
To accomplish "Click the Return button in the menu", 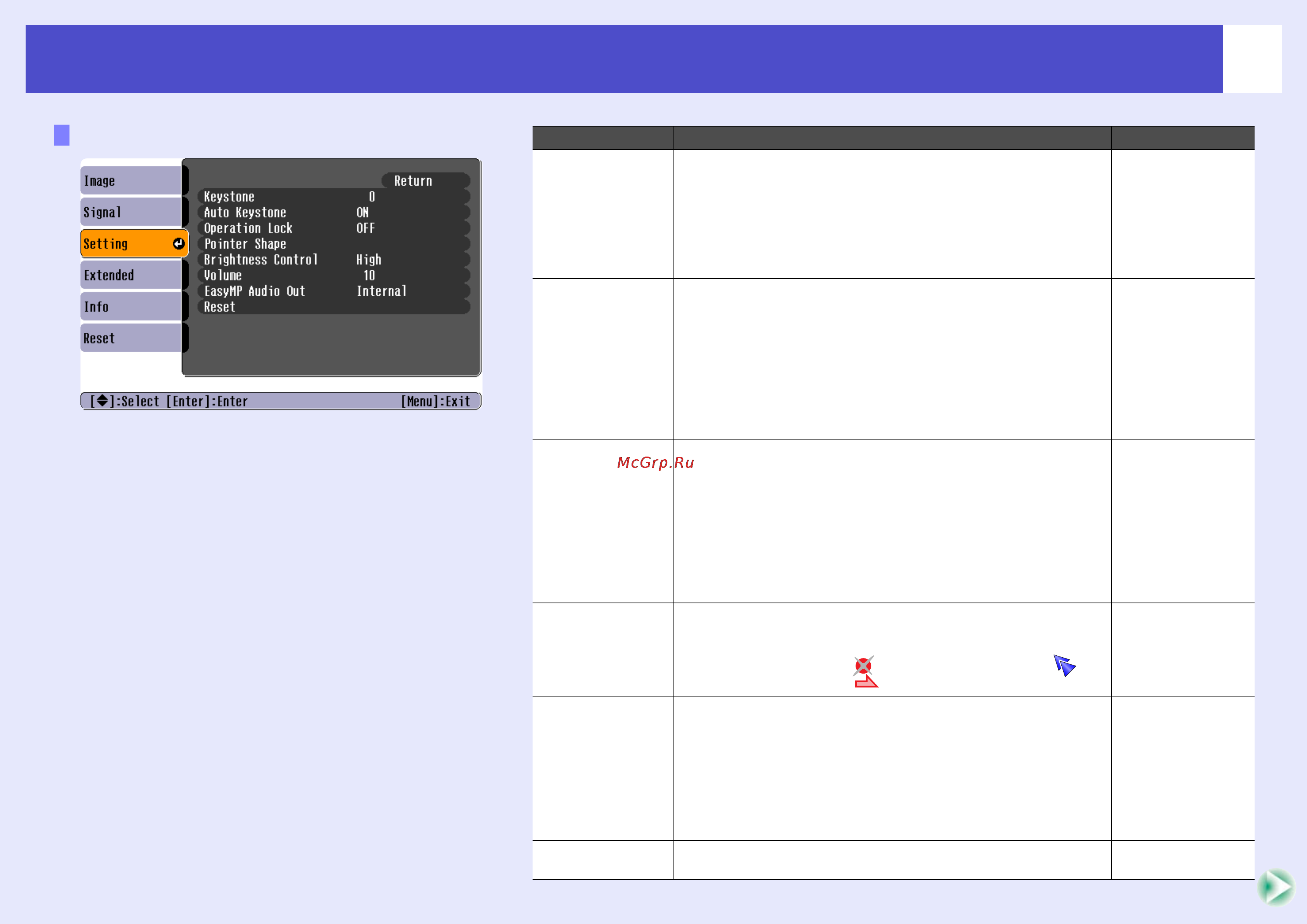I will [x=425, y=181].
